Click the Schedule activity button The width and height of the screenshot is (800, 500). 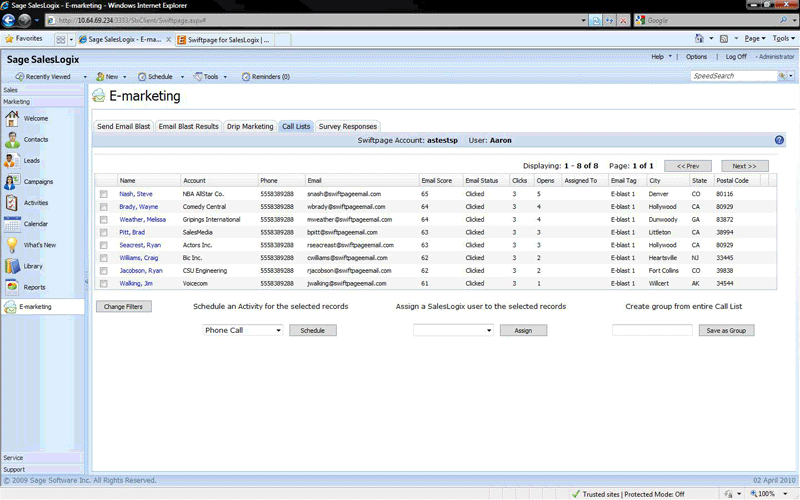coord(313,330)
